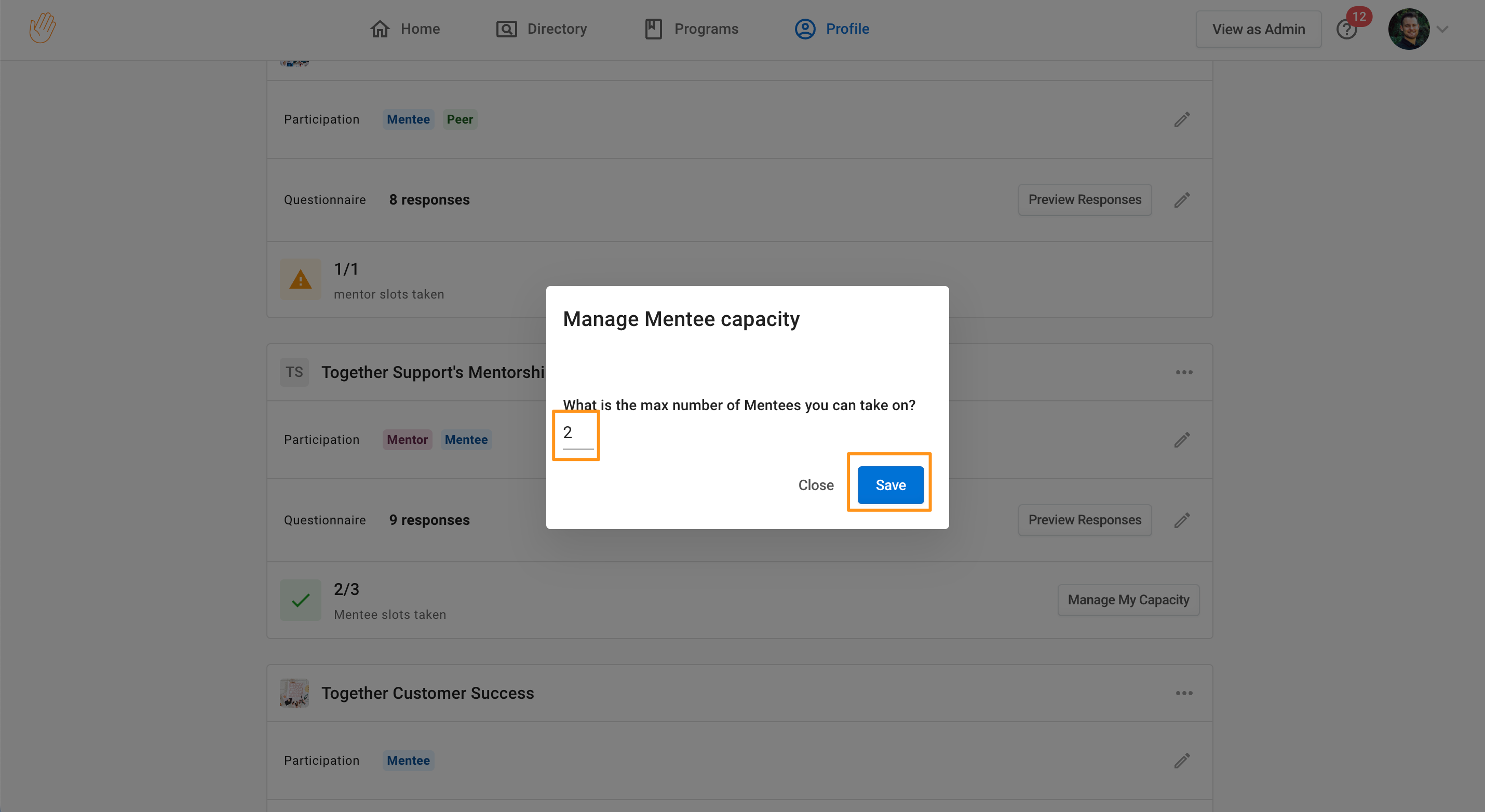Click the Together hand logo
The height and width of the screenshot is (812, 1485).
point(43,28)
